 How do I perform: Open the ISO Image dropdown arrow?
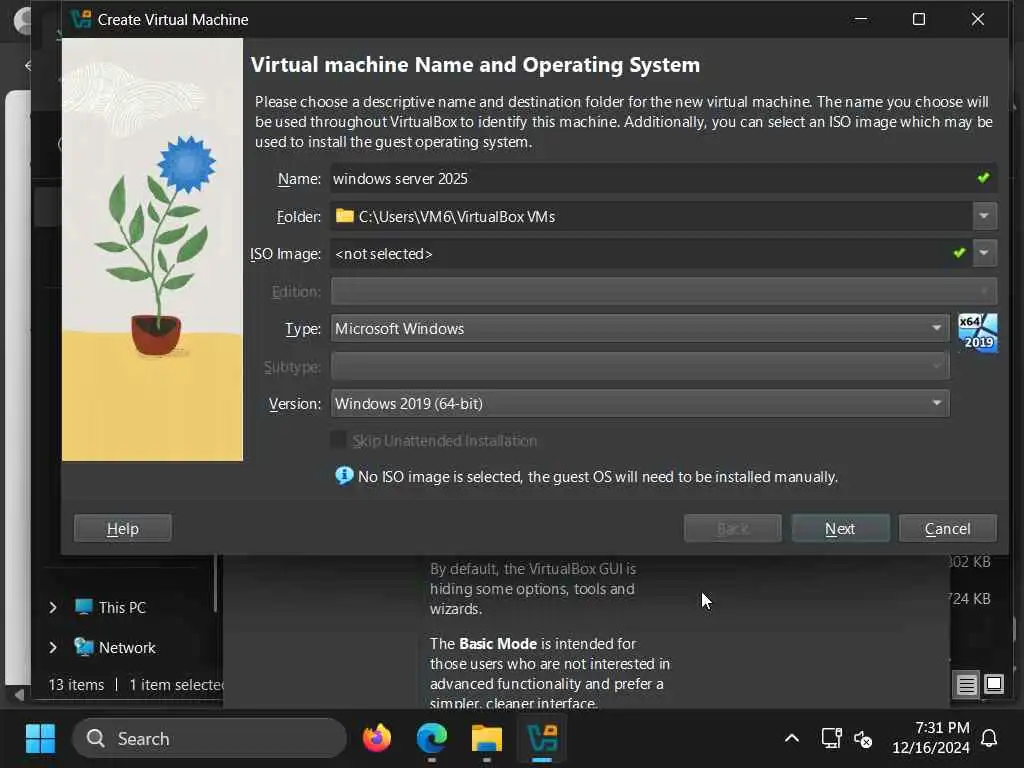pyautogui.click(x=985, y=253)
